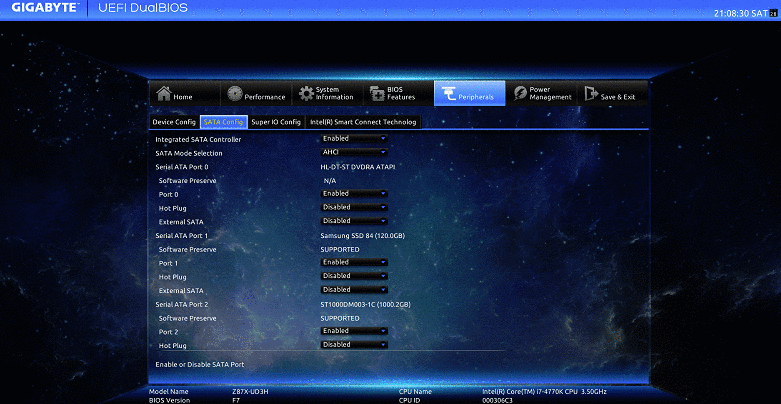Open Hot Plug dropdown under Port 1
Image resolution: width=781 pixels, height=404 pixels.
click(x=354, y=276)
